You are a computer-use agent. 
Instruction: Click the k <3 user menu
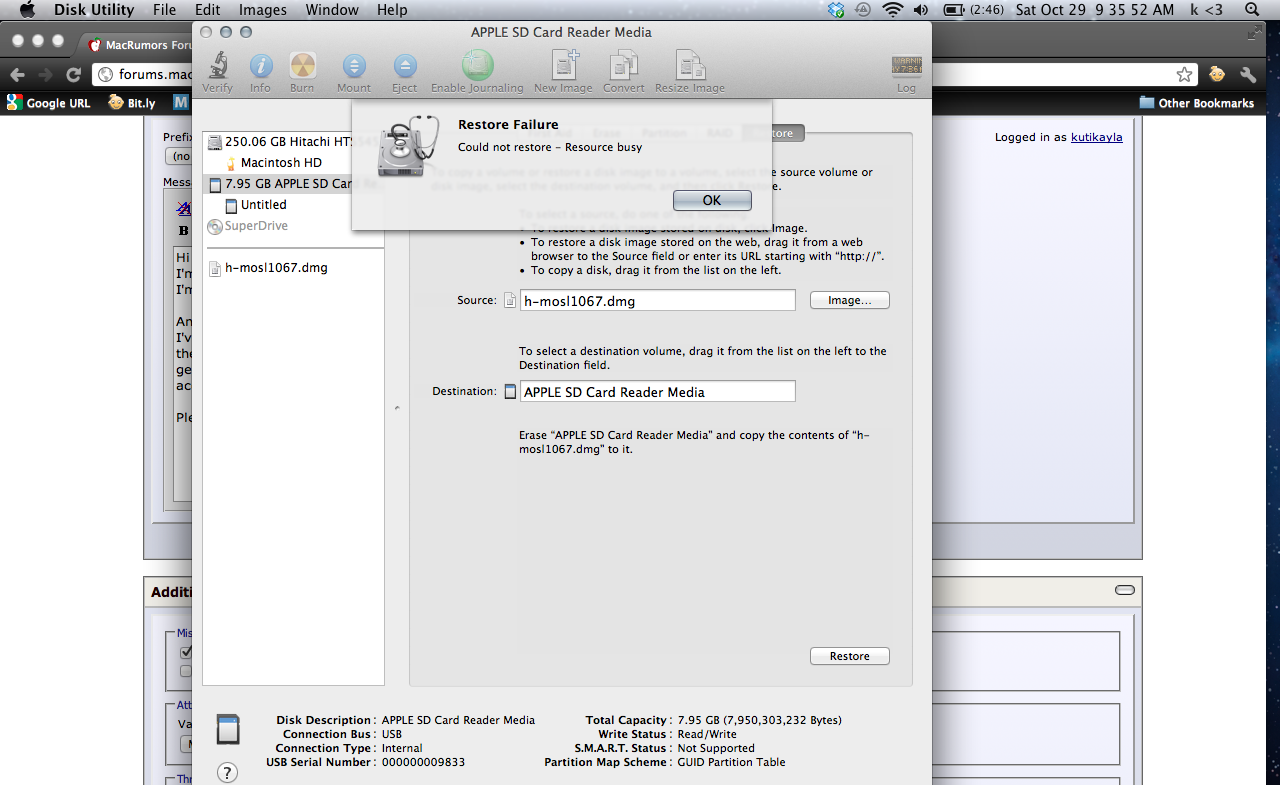(1206, 10)
